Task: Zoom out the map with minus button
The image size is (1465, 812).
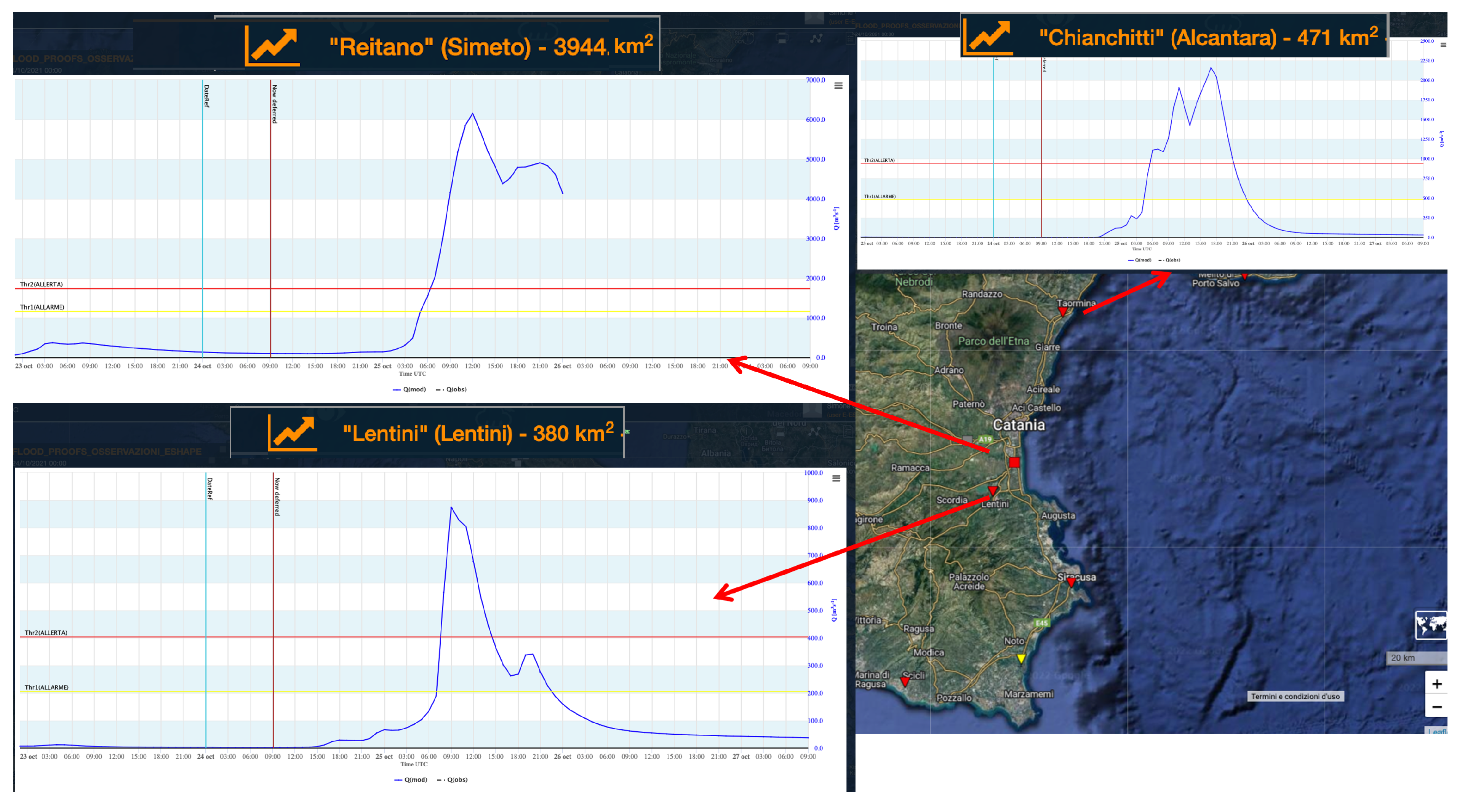Action: coord(1436,707)
